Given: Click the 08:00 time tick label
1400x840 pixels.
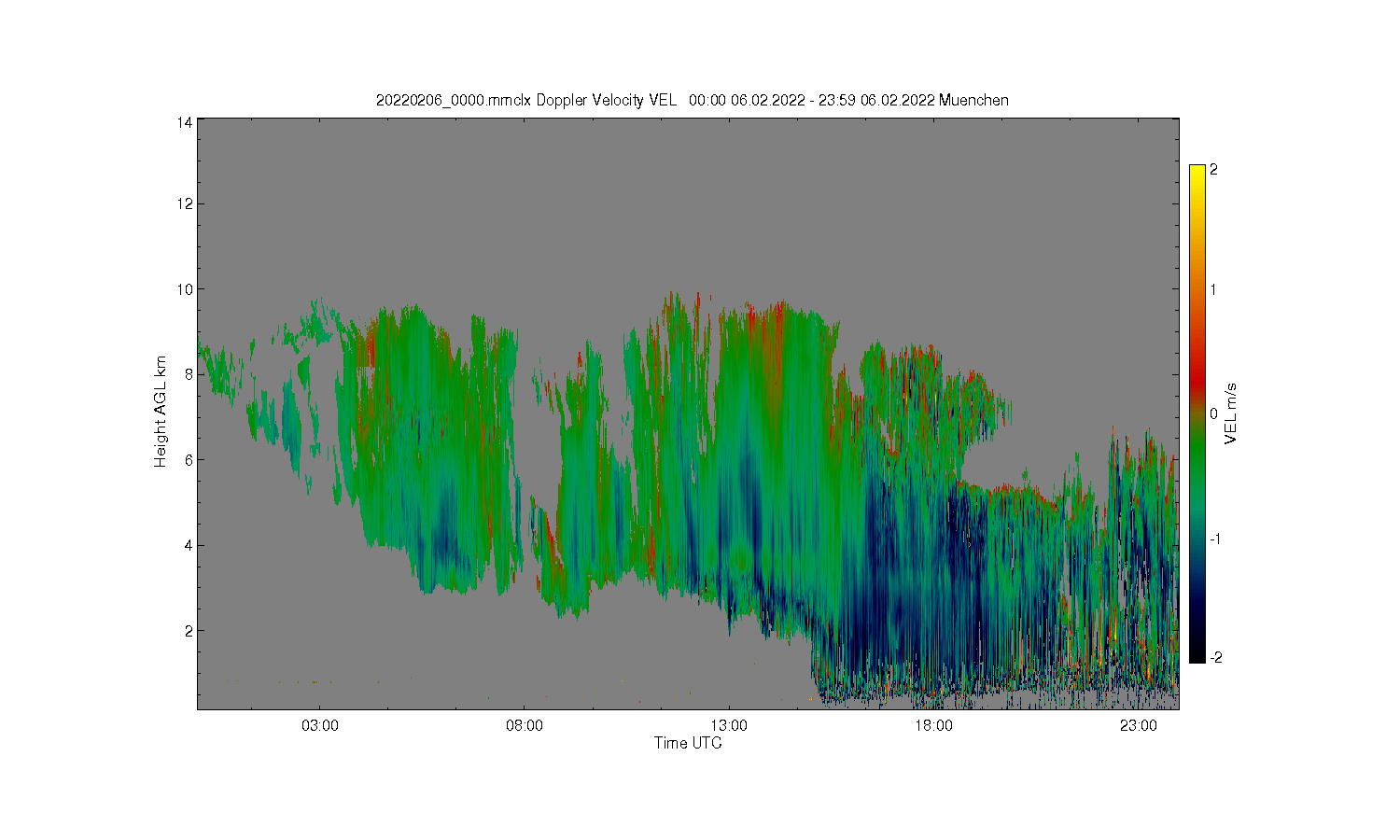Looking at the screenshot, I should pos(525,726).
